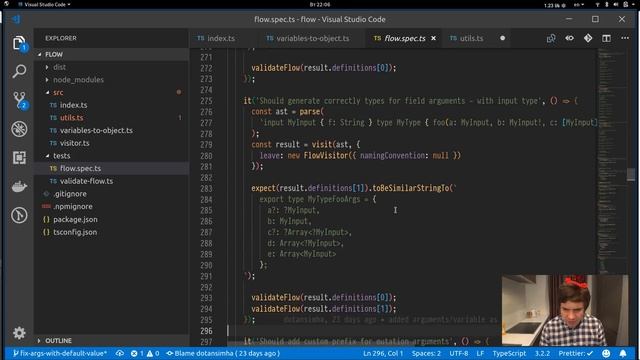
Task: Change file encoding UTF-8
Action: (x=459, y=353)
